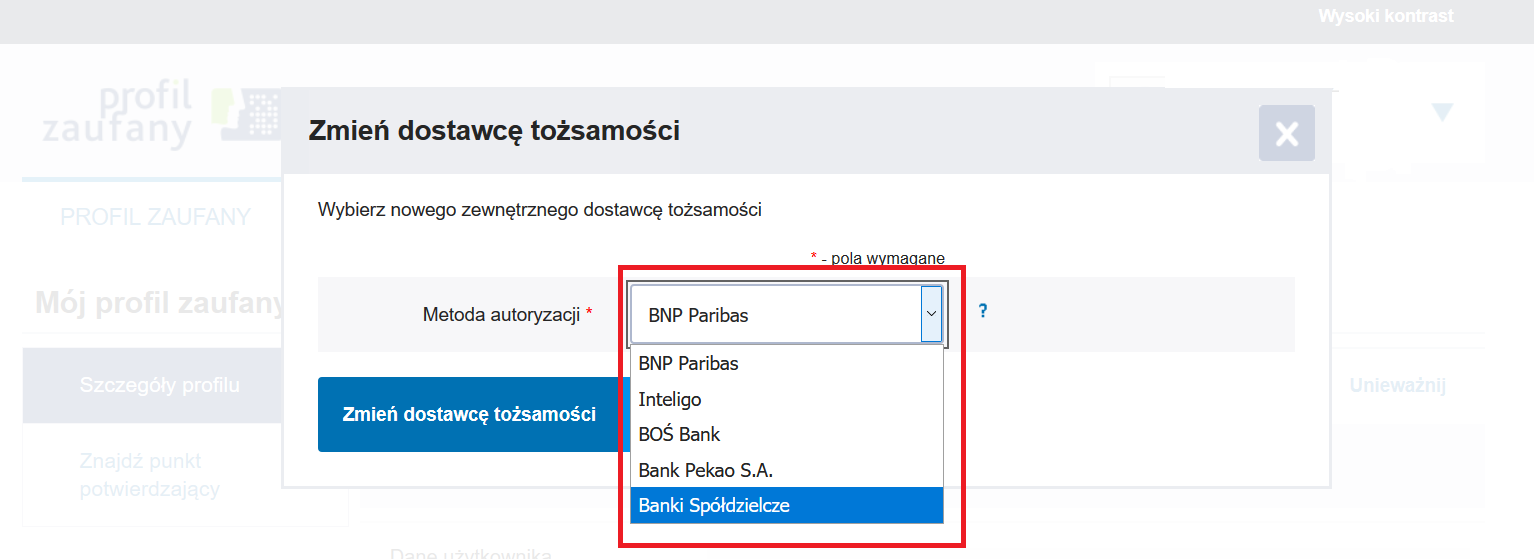Viewport: 1534px width, 559px height.
Task: Select BNP Paribas from the list
Action: pos(786,363)
